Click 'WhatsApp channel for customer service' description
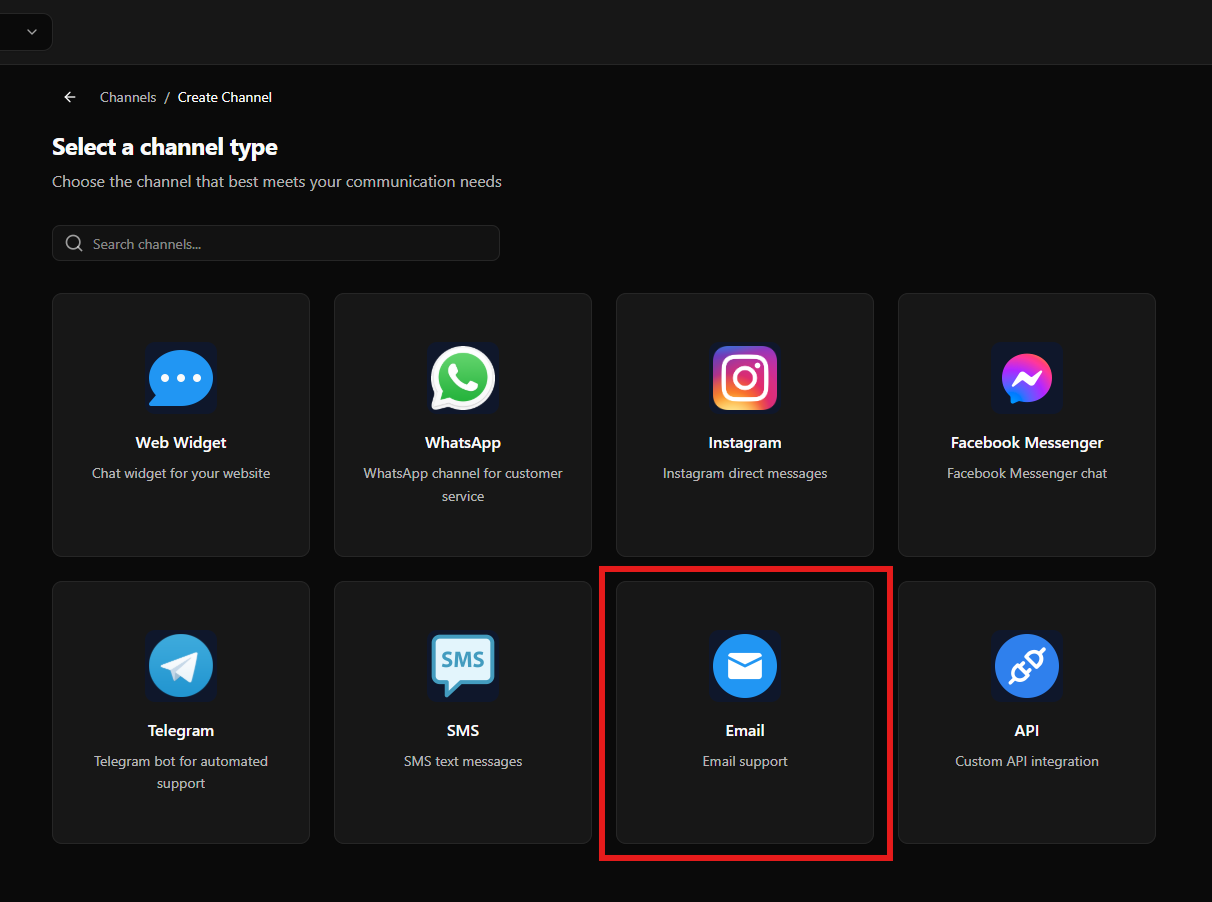 pyautogui.click(x=463, y=484)
